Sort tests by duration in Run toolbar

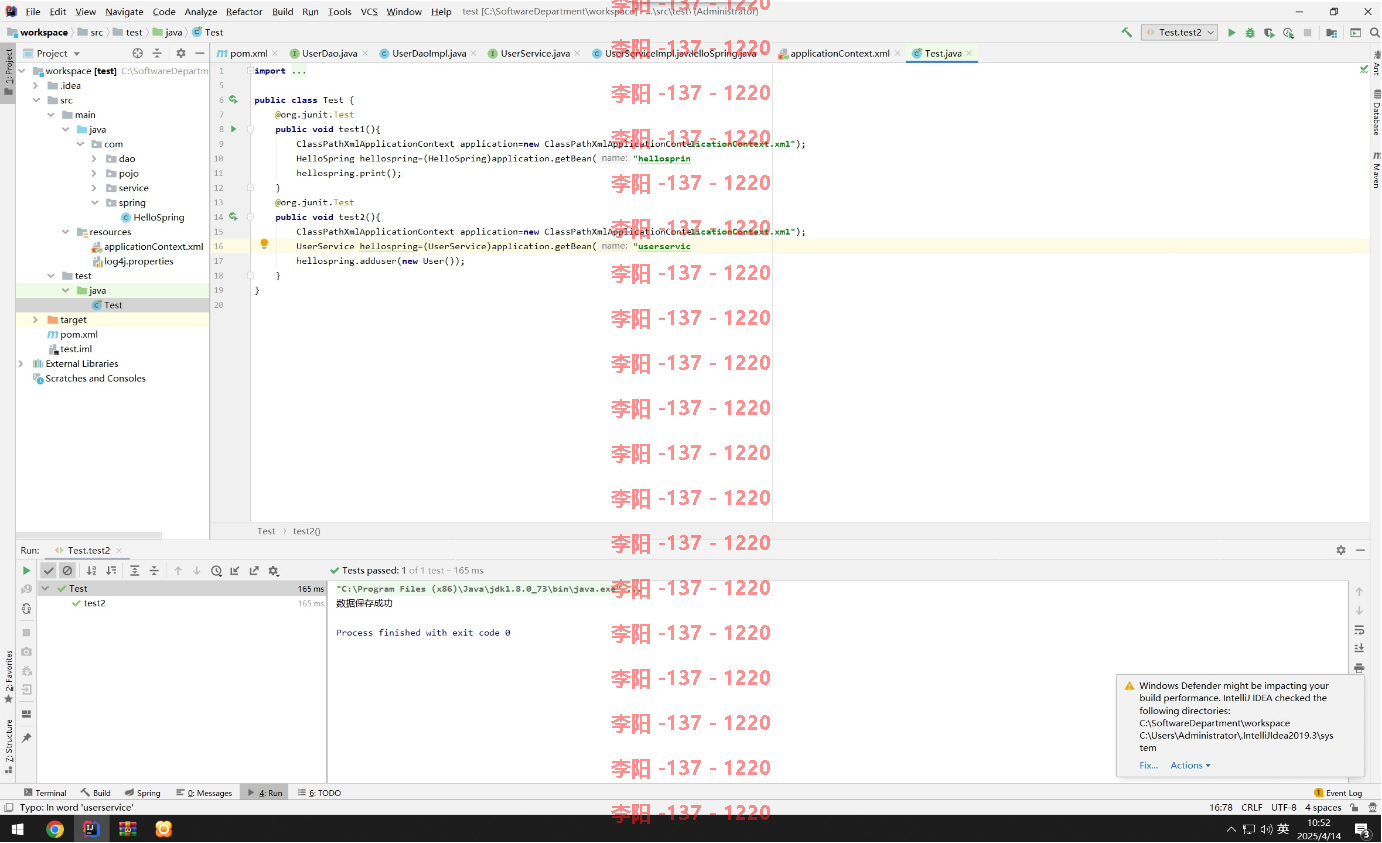[111, 570]
